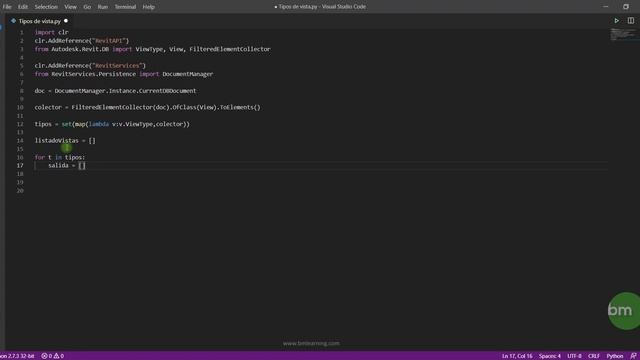Image resolution: width=640 pixels, height=360 pixels.
Task: Minimize the VS Code window
Action: (x=606, y=7)
